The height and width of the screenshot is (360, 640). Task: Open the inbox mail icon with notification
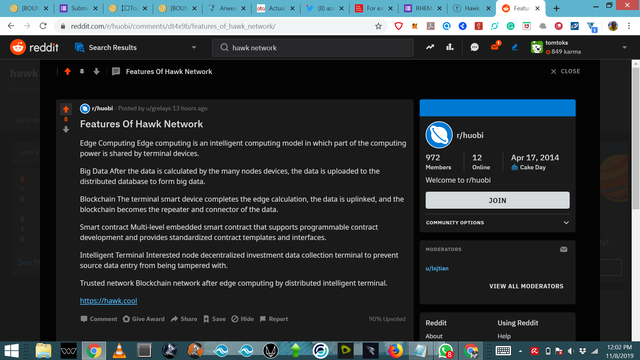495,47
